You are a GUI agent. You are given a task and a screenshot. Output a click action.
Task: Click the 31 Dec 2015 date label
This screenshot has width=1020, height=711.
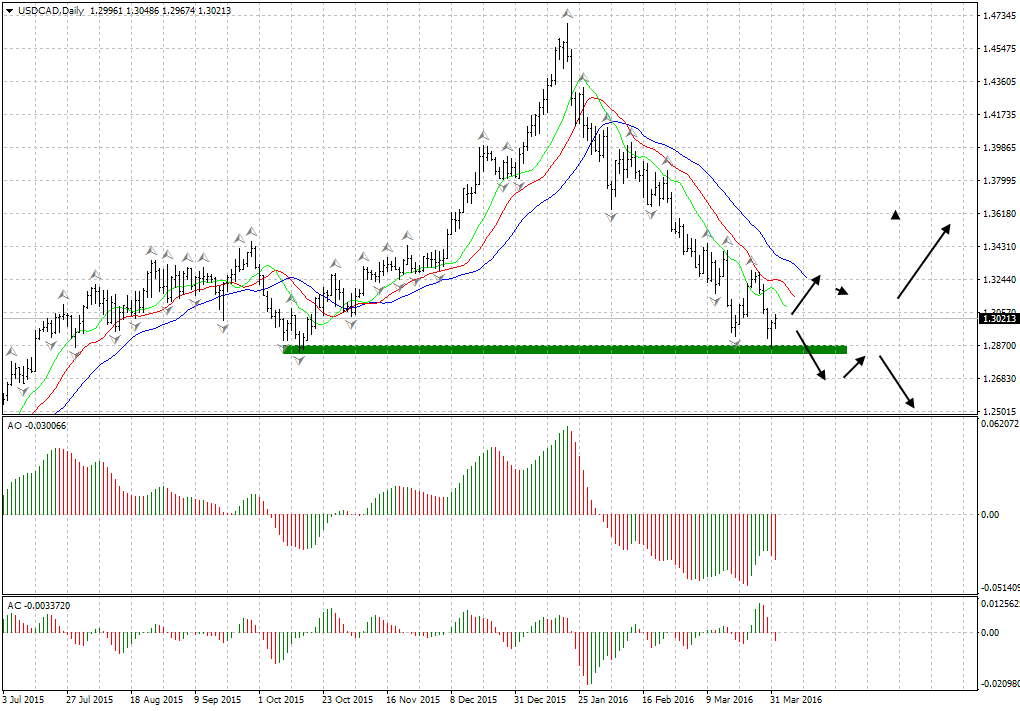pyautogui.click(x=542, y=700)
